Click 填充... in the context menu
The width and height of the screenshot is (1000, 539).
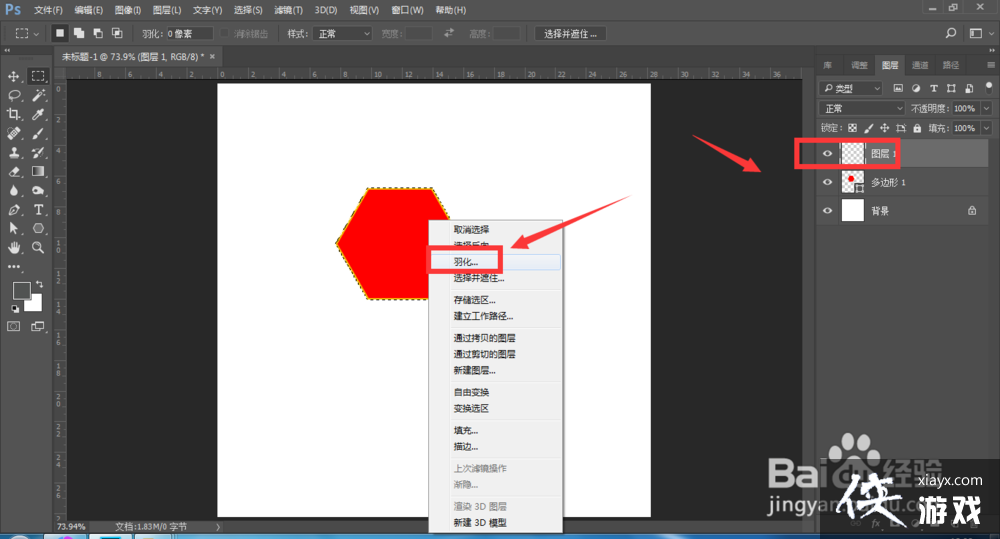point(465,430)
